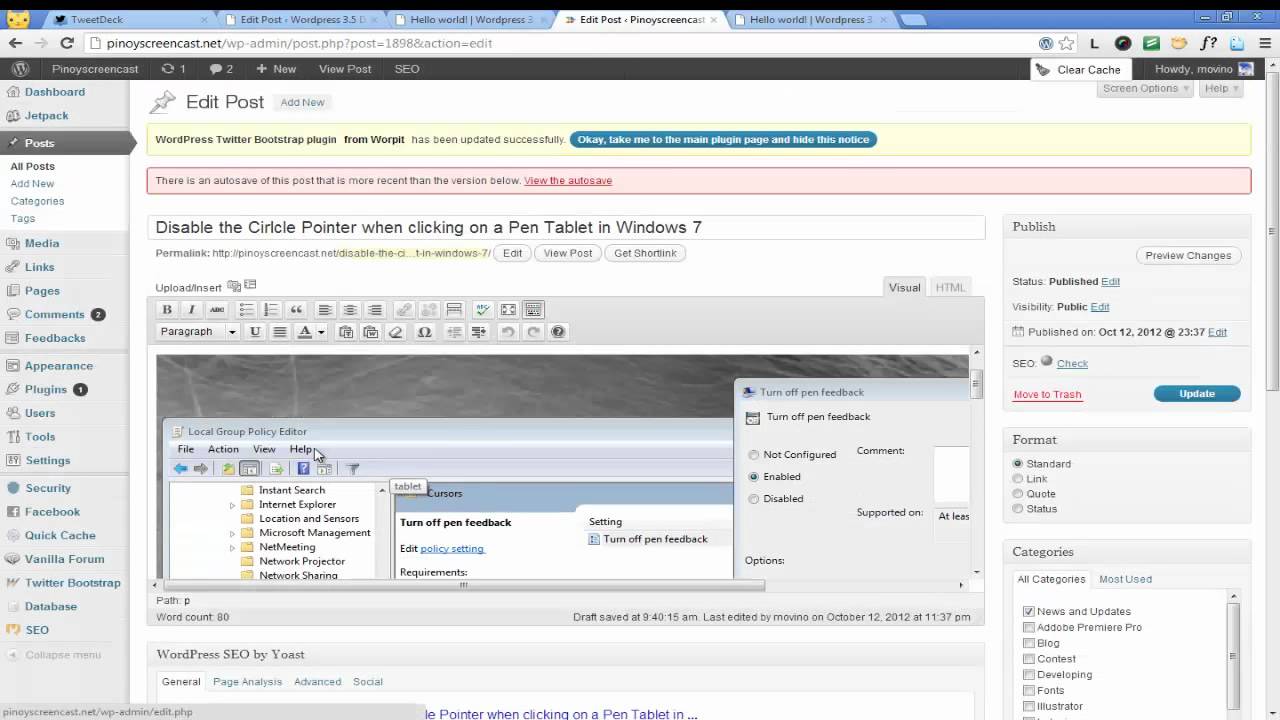This screenshot has height=720, width=1280.
Task: Click the Add New button beside Edit Post
Action: [x=302, y=102]
